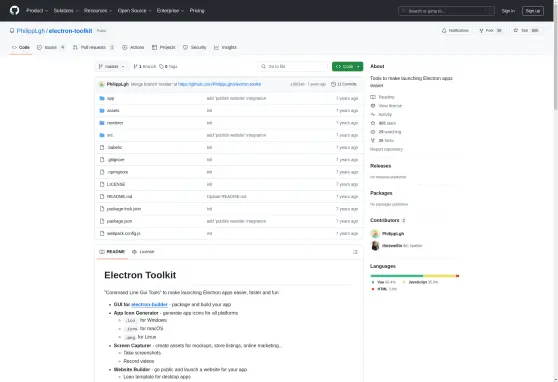
Task: Open the Product menu
Action: click(37, 11)
